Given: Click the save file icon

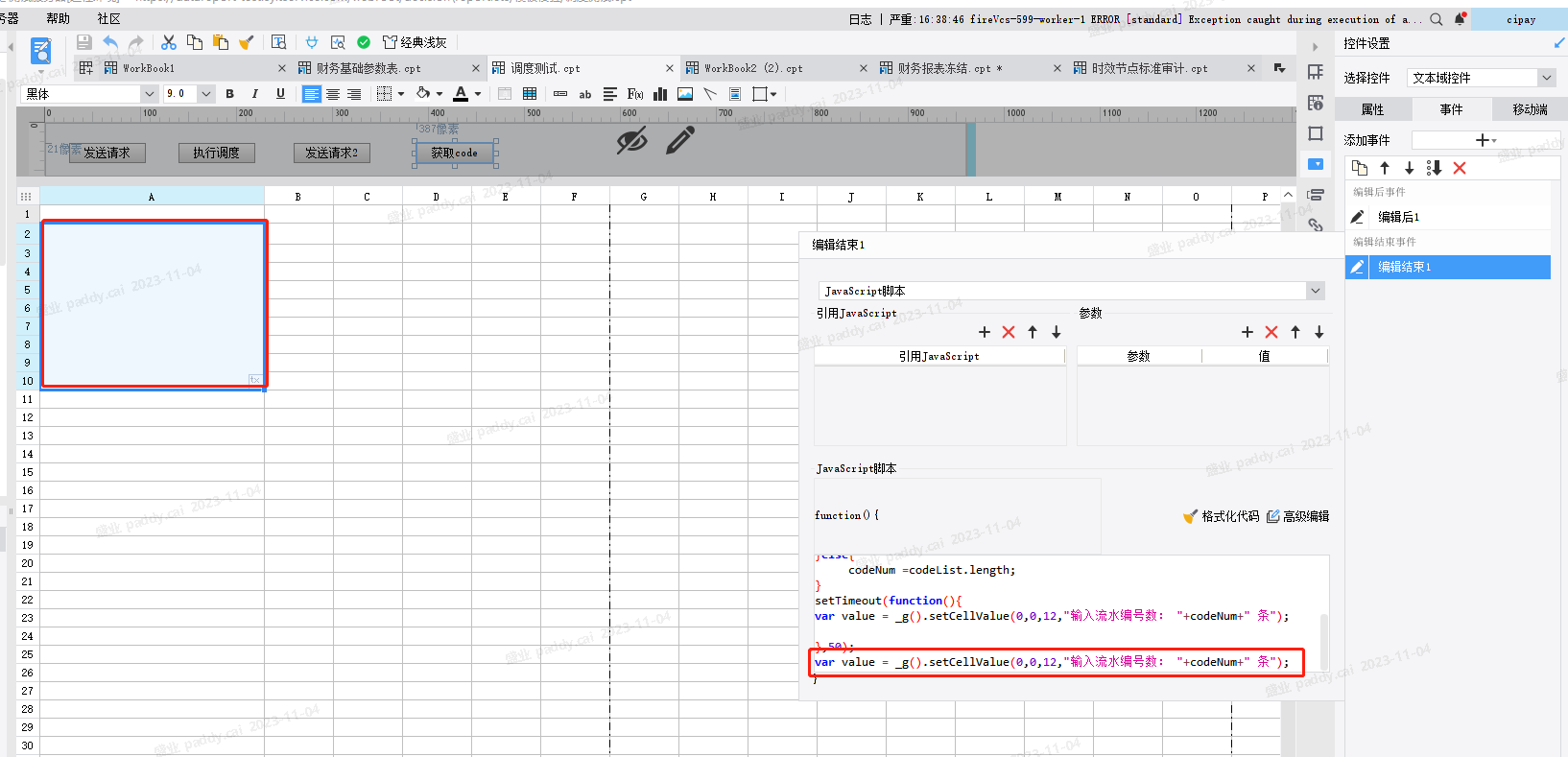Looking at the screenshot, I should pyautogui.click(x=84, y=42).
